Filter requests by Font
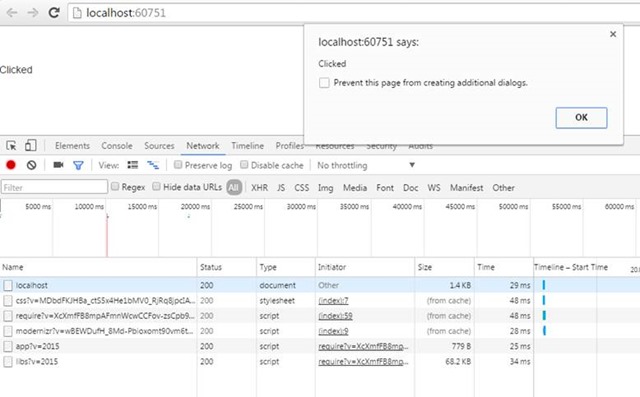 point(385,188)
